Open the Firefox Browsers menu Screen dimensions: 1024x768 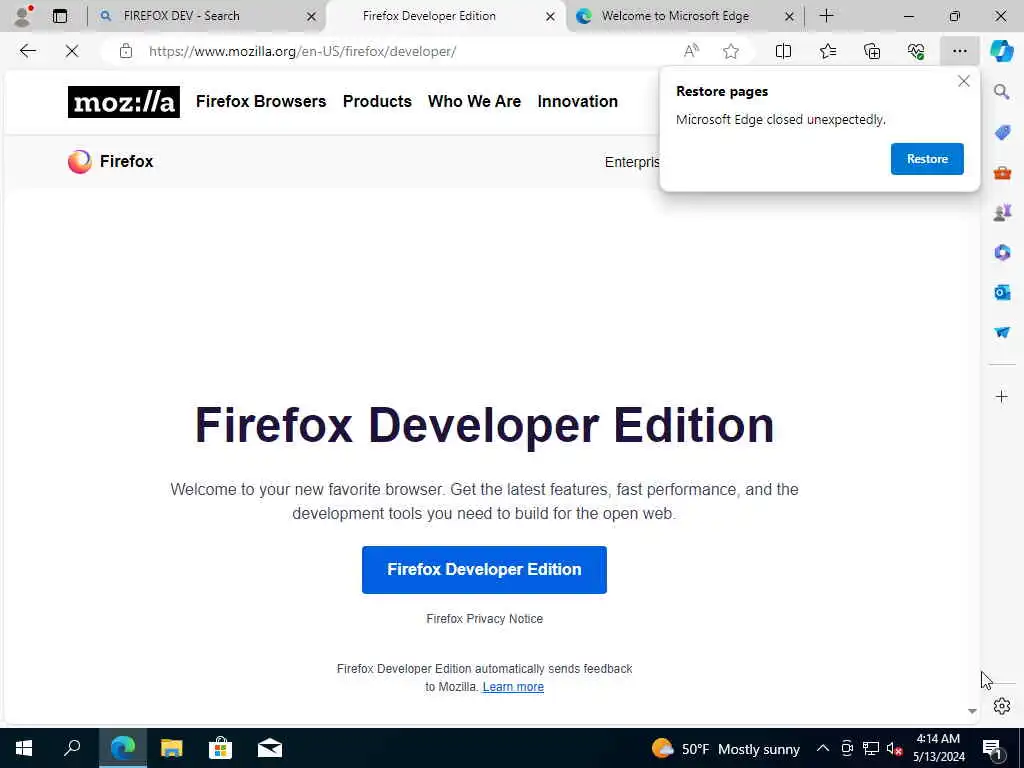click(261, 101)
